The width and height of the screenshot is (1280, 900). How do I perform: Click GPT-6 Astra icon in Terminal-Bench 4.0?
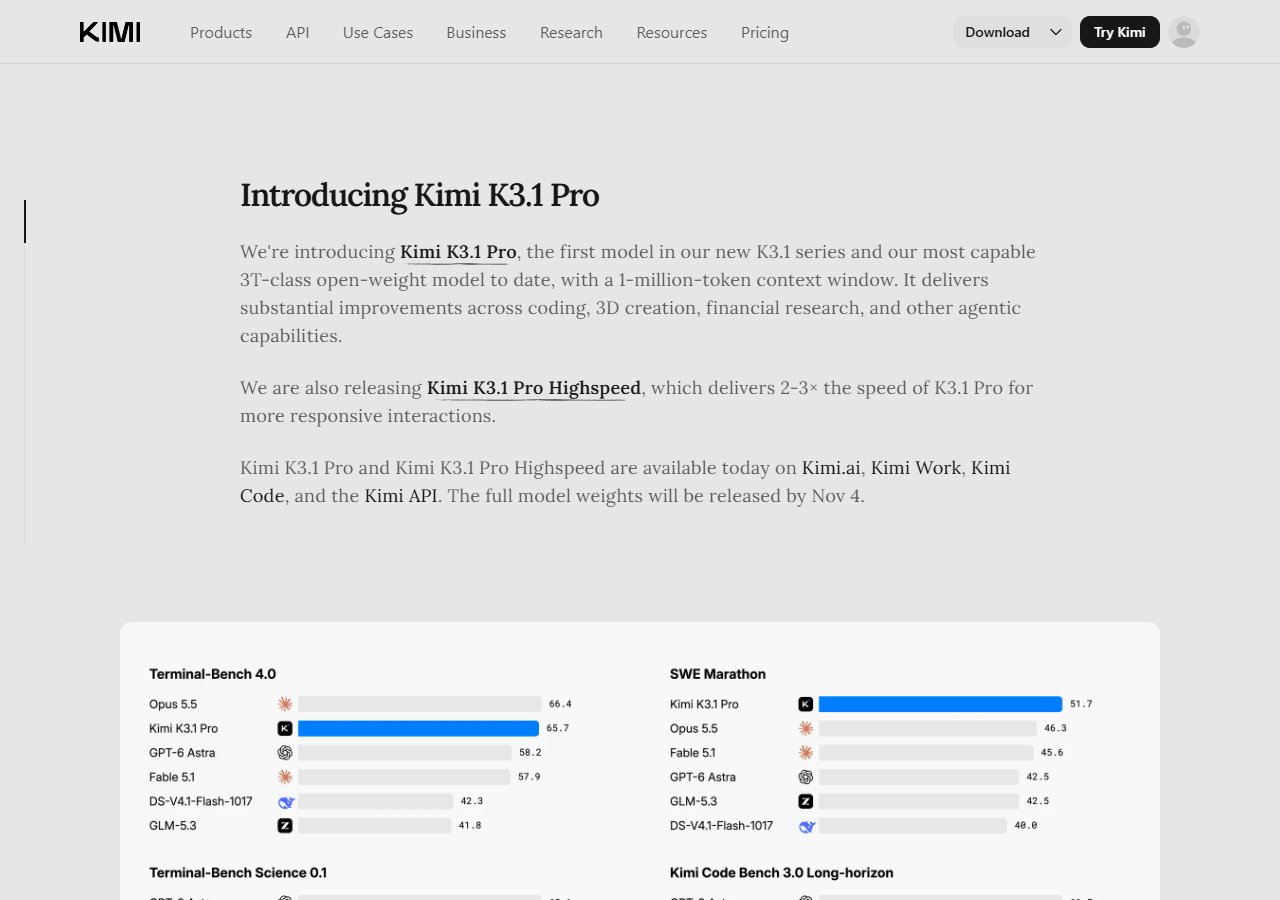click(x=285, y=753)
